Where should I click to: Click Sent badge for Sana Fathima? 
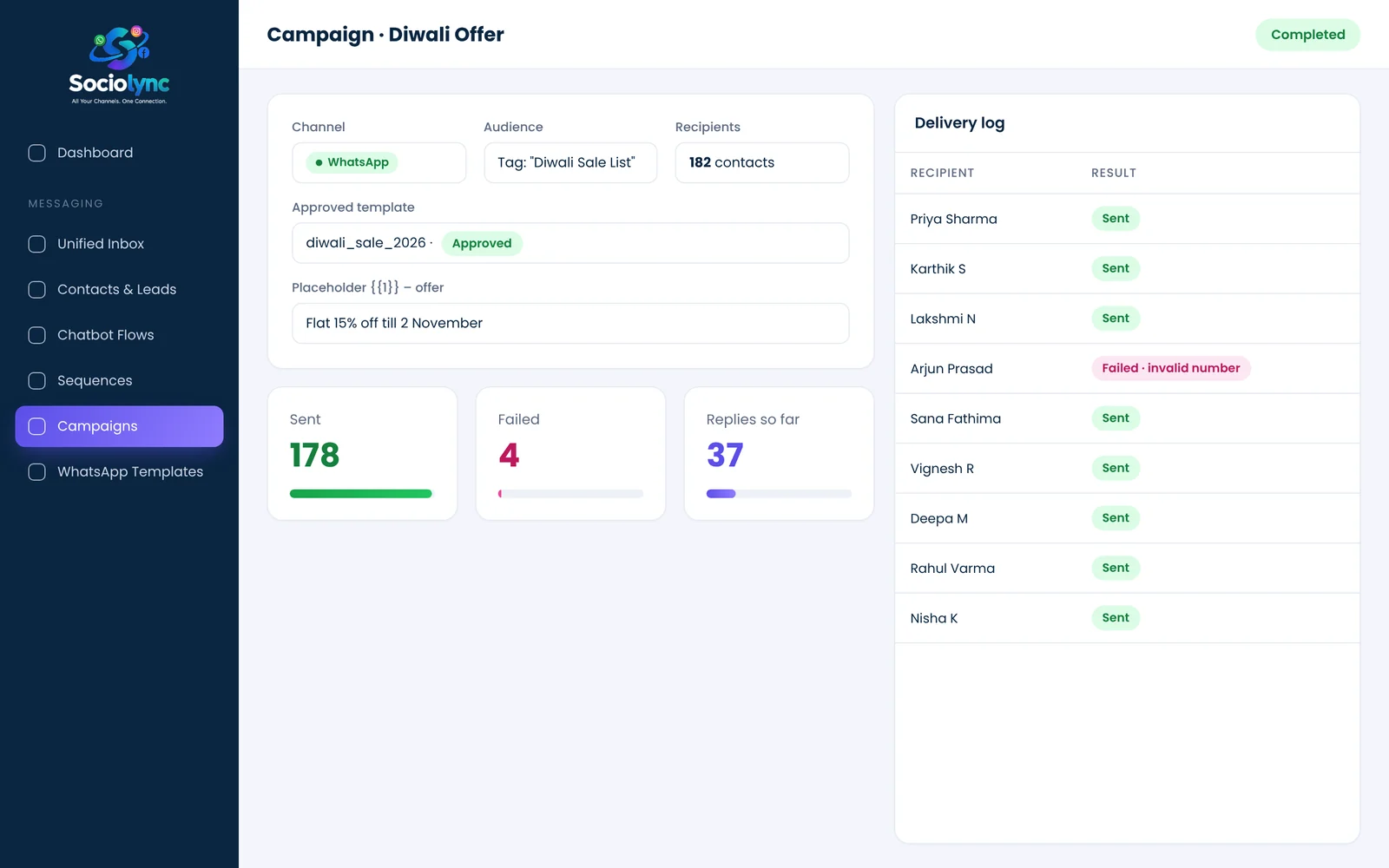coord(1116,418)
